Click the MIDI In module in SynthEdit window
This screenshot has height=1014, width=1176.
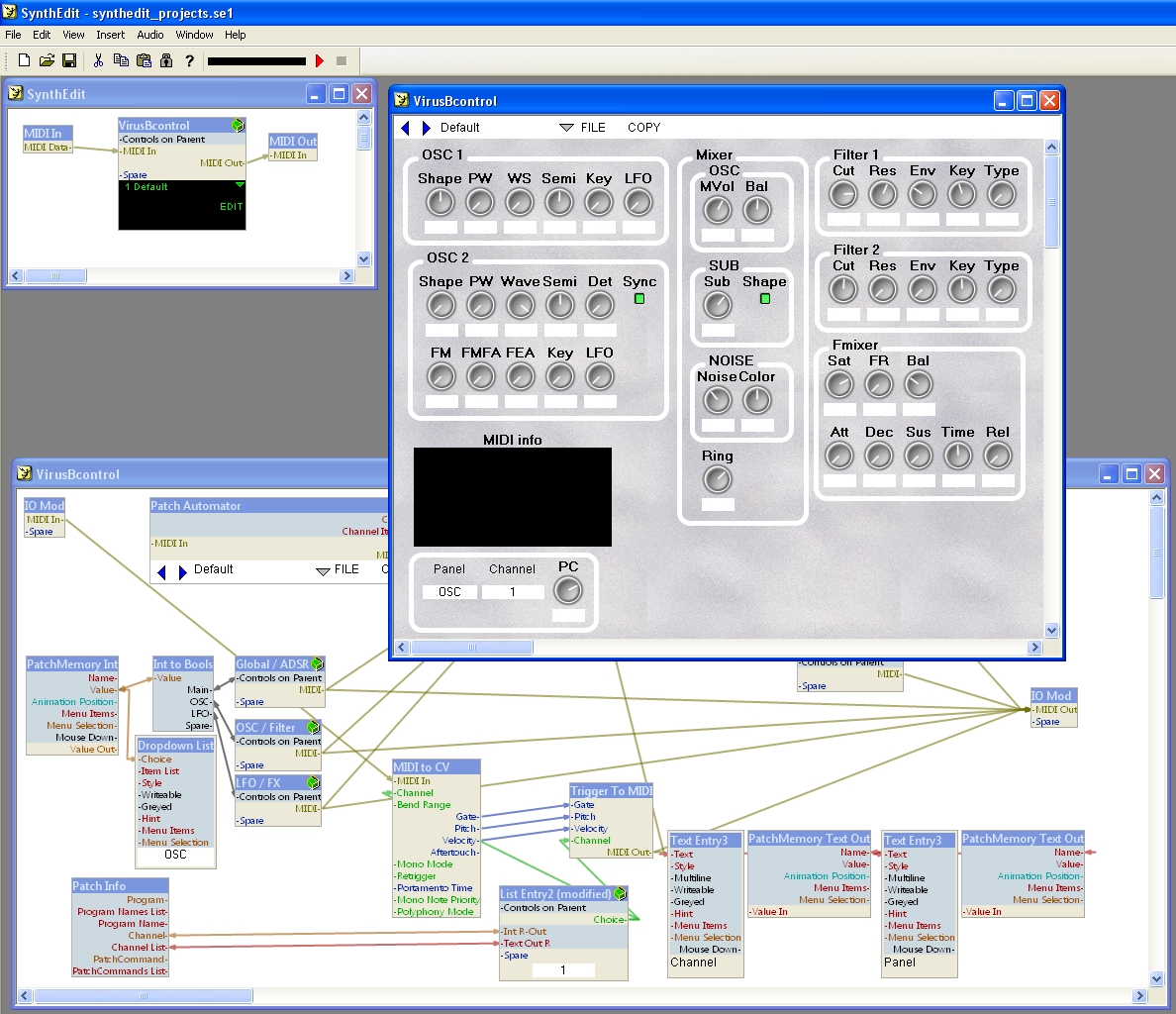[x=48, y=140]
